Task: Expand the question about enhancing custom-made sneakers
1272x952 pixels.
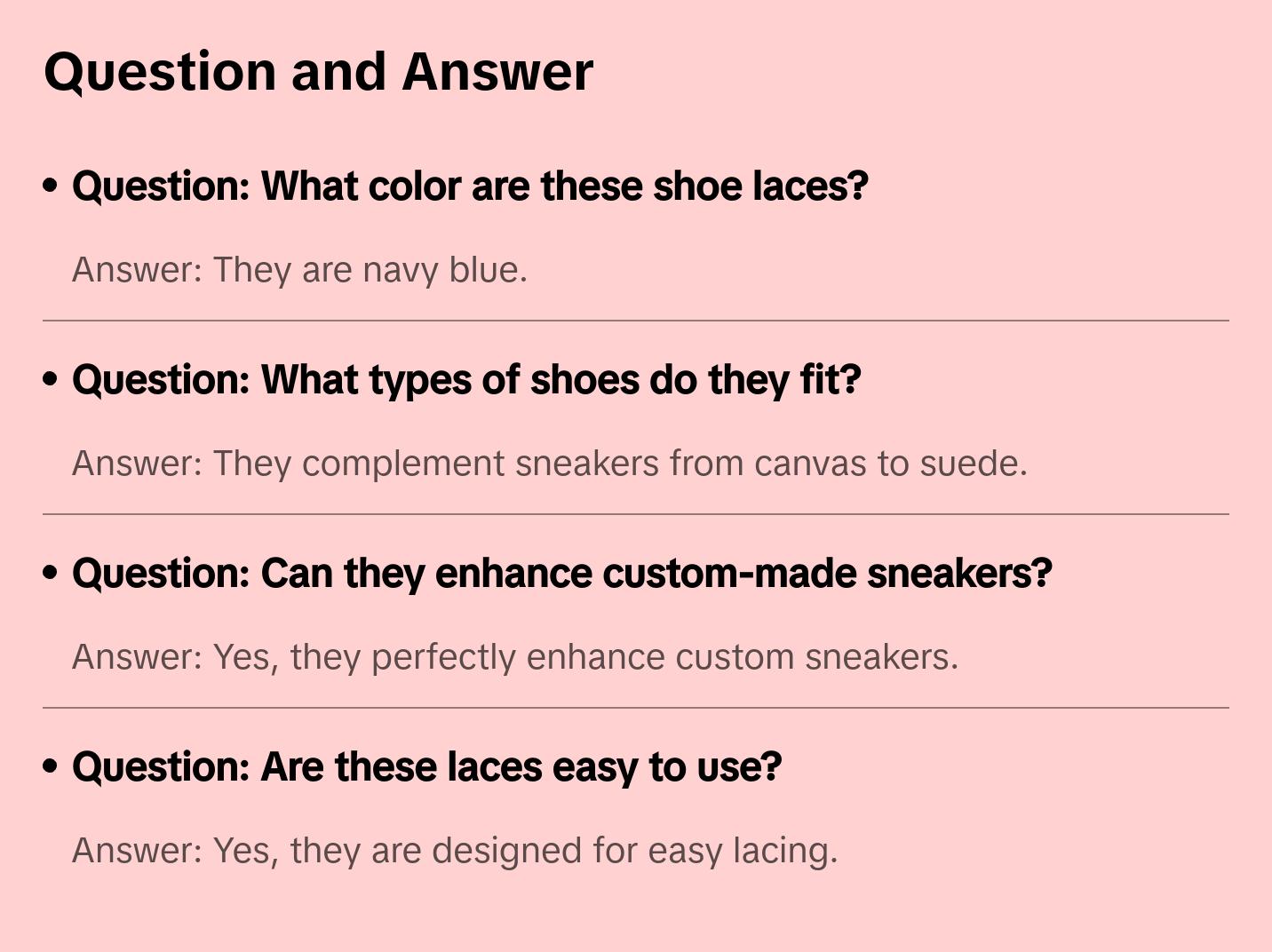Action: (561, 573)
